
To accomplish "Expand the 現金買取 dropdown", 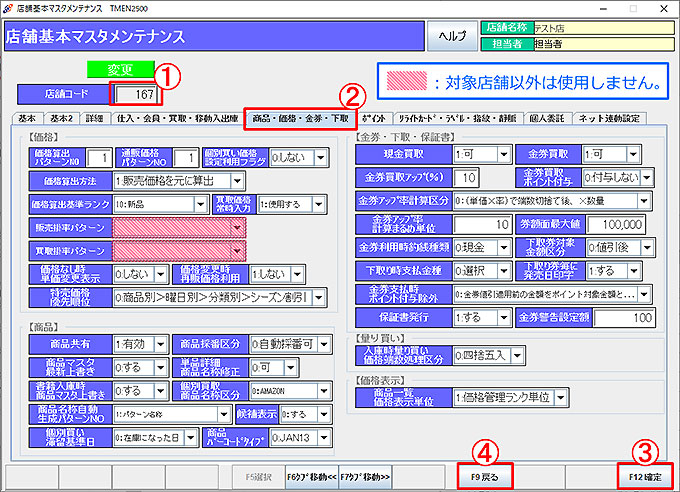I will point(499,156).
